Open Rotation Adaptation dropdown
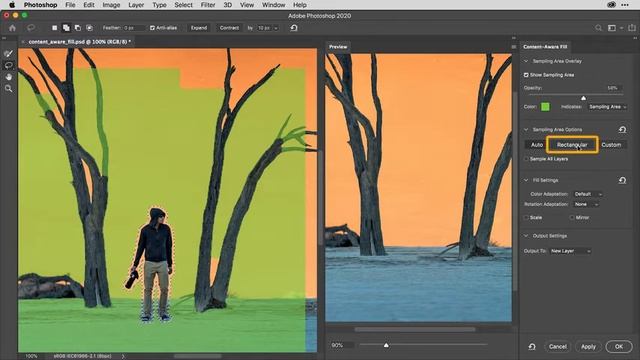The width and height of the screenshot is (640, 360). pyautogui.click(x=586, y=204)
